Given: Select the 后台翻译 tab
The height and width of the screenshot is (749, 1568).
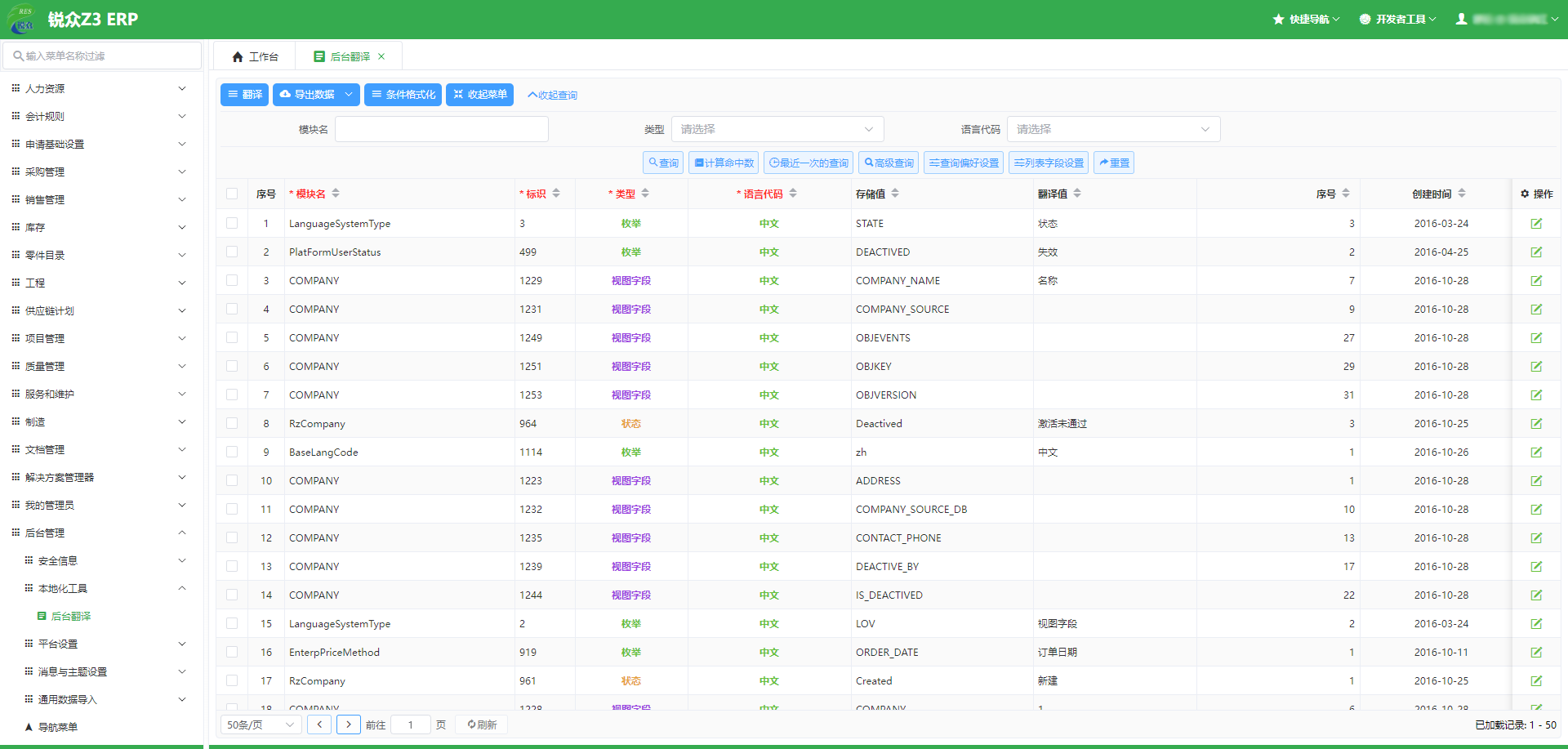Looking at the screenshot, I should [x=350, y=56].
